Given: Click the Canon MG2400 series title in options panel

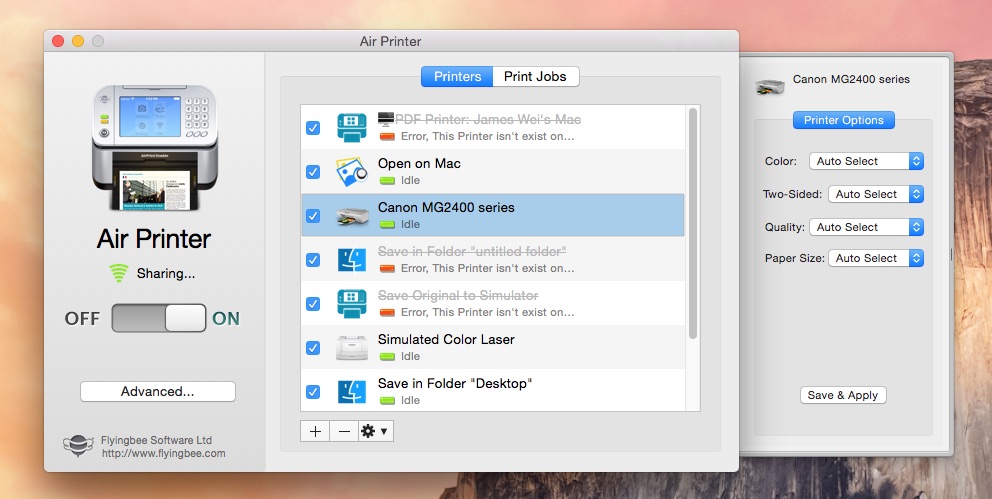Looking at the screenshot, I should click(x=851, y=79).
